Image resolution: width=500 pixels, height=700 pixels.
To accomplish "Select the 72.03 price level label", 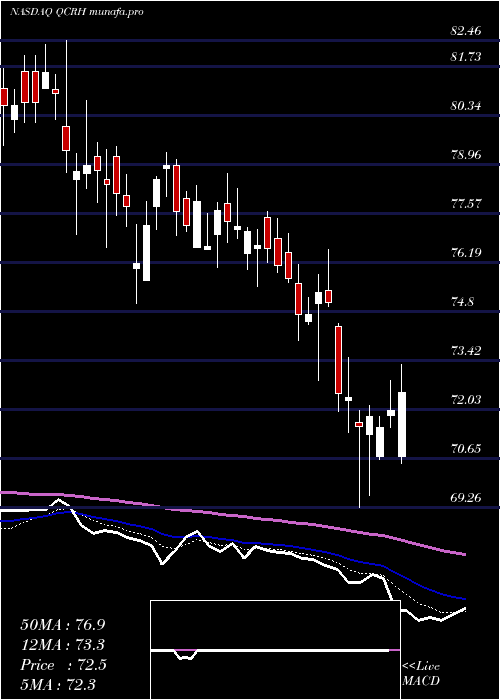I will [x=466, y=400].
